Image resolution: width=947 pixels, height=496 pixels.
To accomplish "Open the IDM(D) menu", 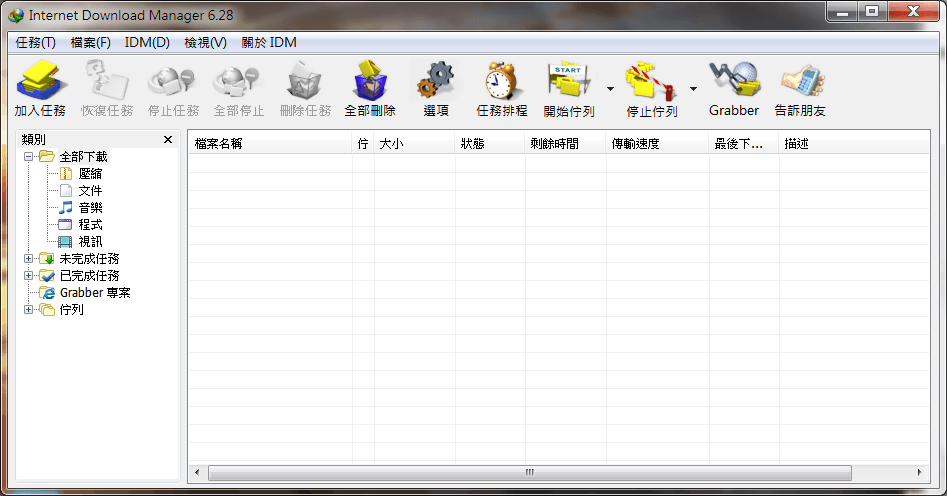I will (x=147, y=42).
